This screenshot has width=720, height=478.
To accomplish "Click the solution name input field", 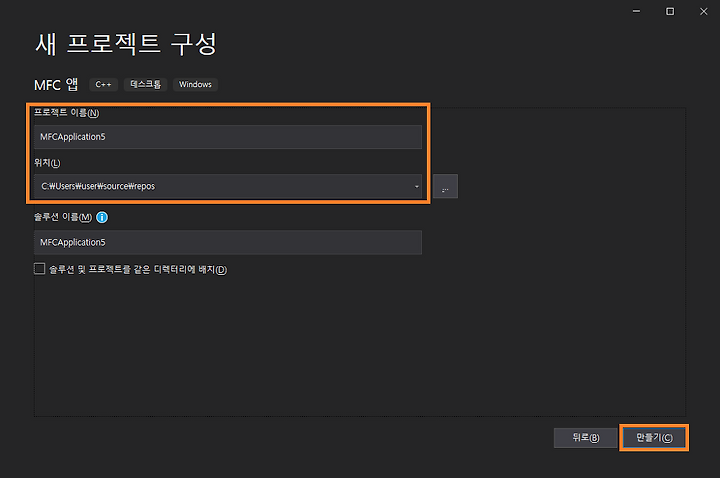I will pyautogui.click(x=228, y=242).
